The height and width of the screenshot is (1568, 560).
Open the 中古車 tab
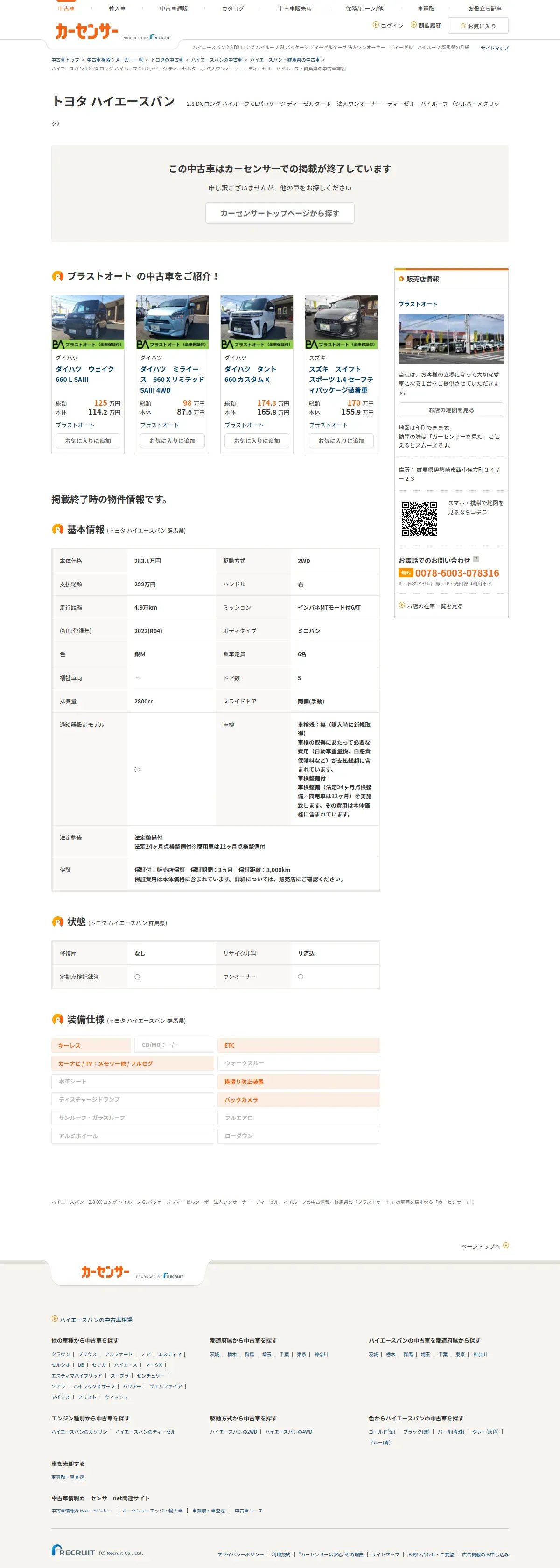pos(66,8)
